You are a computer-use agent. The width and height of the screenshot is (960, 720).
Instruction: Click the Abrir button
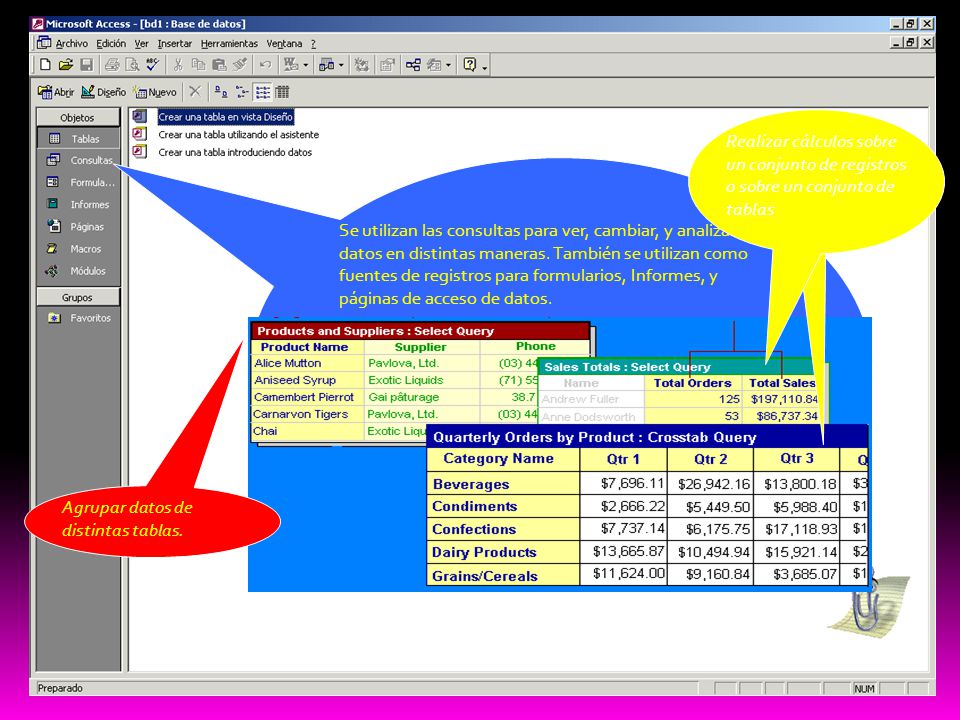click(56, 92)
